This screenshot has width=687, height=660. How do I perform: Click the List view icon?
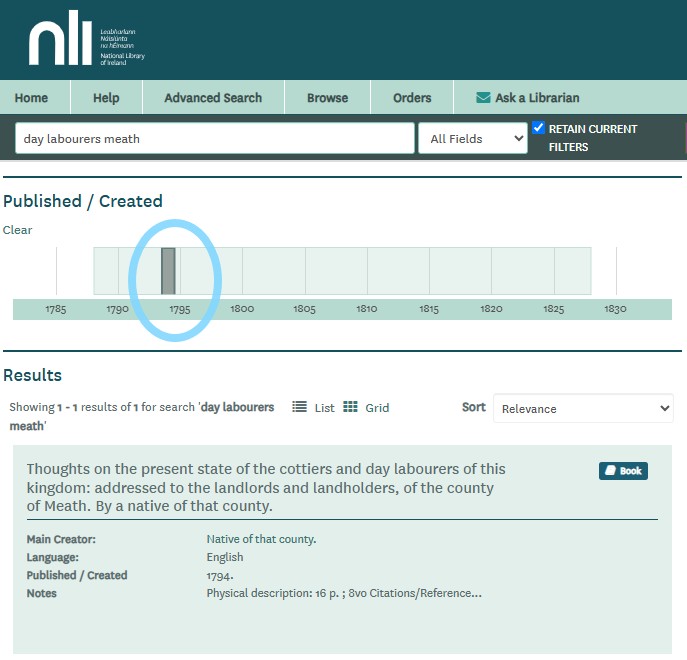[x=299, y=407]
